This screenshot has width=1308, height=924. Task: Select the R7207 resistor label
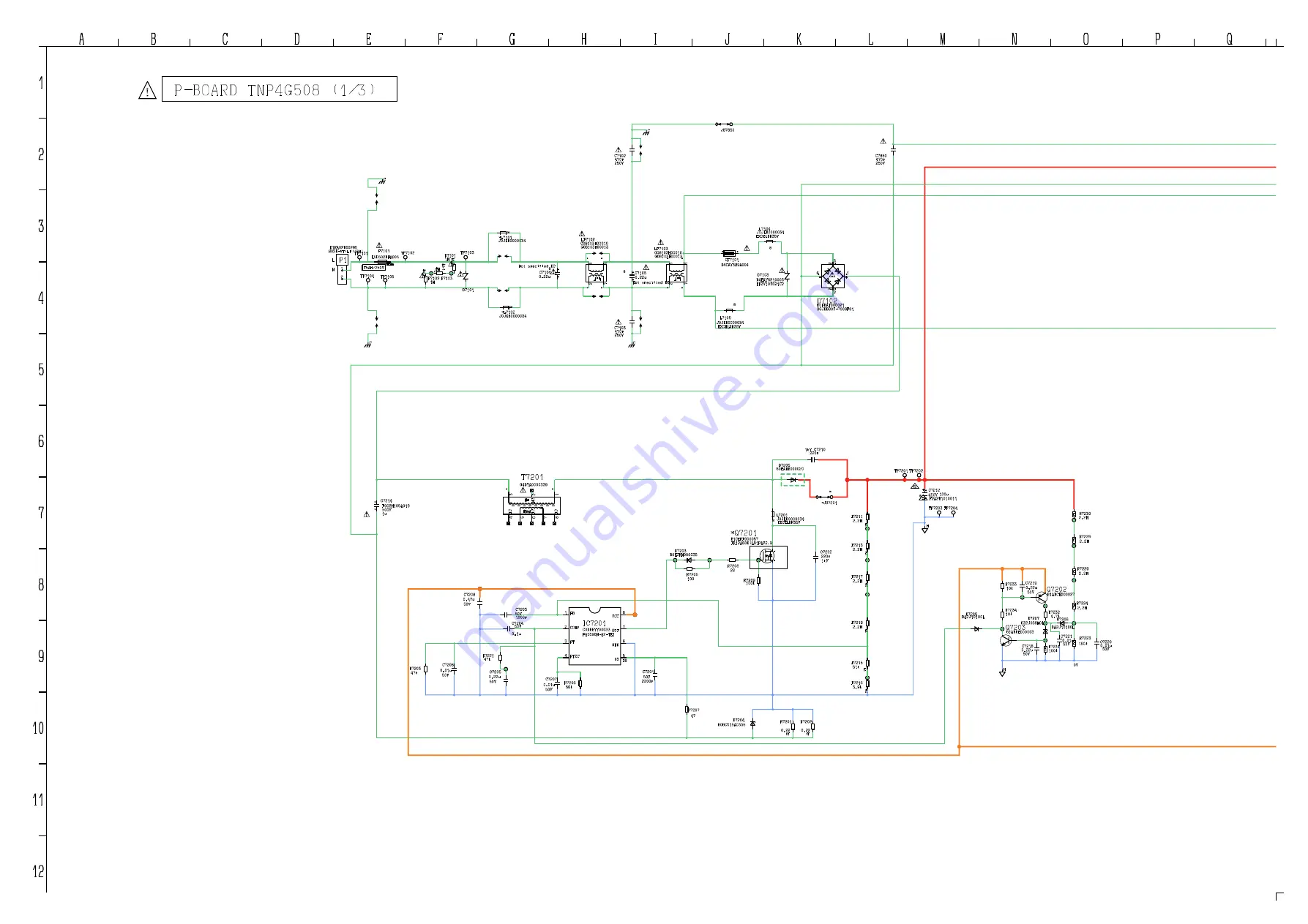point(694,710)
